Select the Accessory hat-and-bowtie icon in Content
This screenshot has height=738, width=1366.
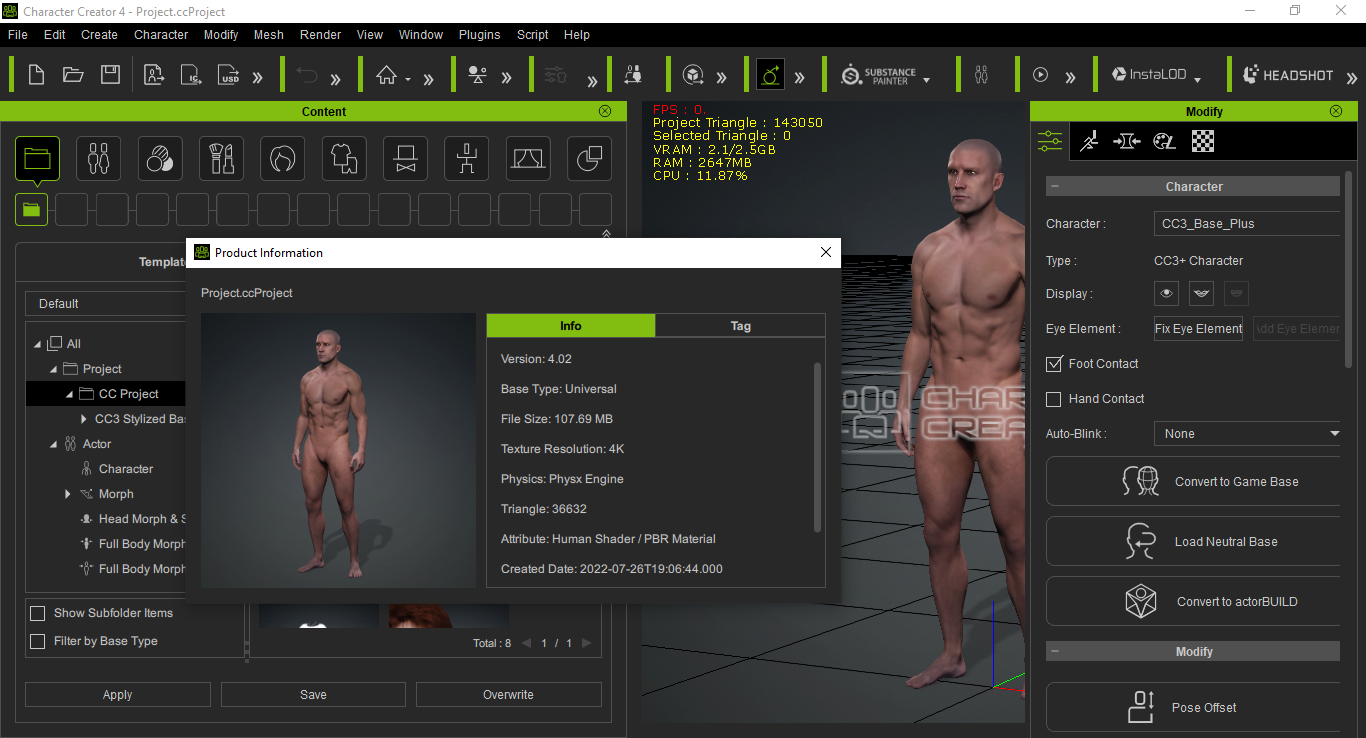point(405,158)
